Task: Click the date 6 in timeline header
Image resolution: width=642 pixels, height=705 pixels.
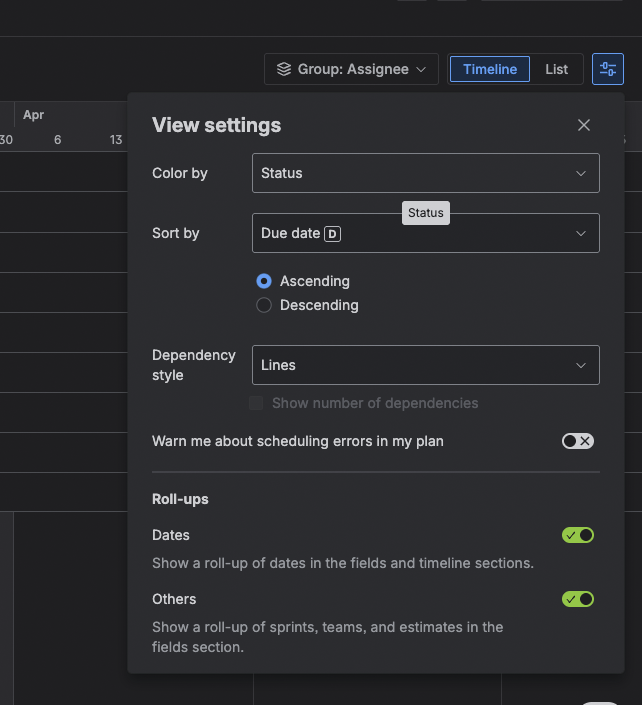Action: (x=57, y=140)
